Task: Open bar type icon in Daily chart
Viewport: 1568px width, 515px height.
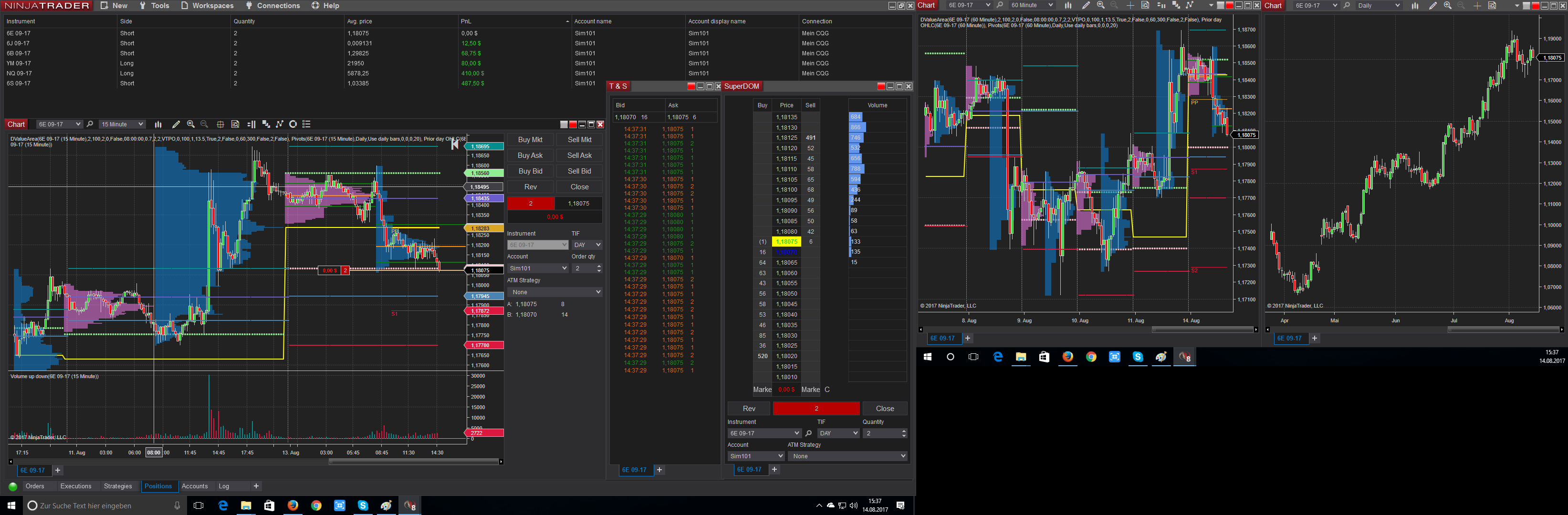Action: [1415, 5]
